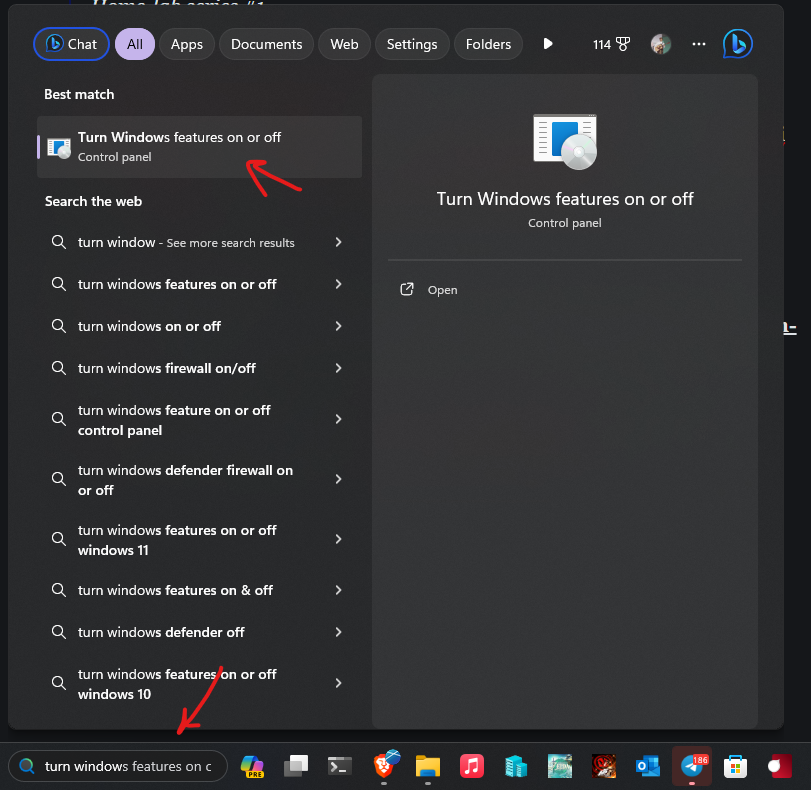Open Terminal from the taskbar
The width and height of the screenshot is (811, 790).
pyautogui.click(x=340, y=766)
